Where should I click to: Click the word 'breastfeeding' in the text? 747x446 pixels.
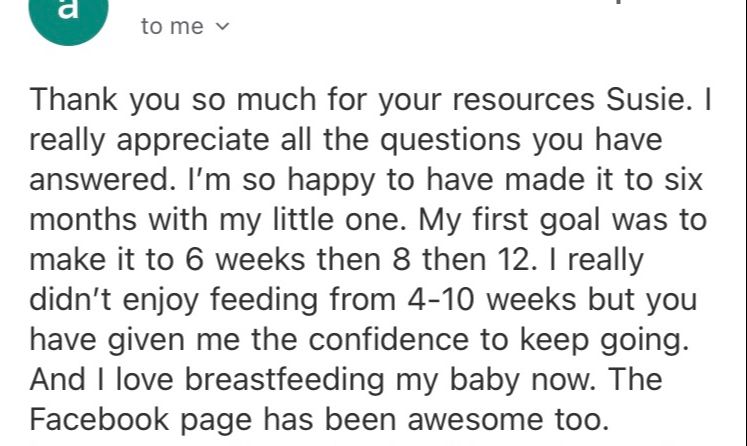[x=284, y=380]
